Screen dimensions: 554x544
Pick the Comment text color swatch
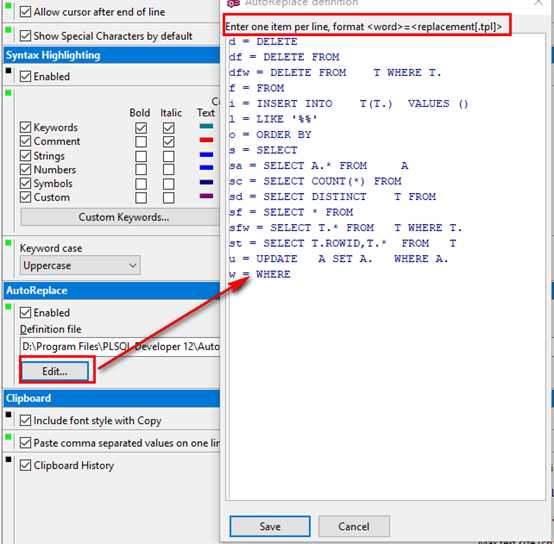[x=206, y=140]
